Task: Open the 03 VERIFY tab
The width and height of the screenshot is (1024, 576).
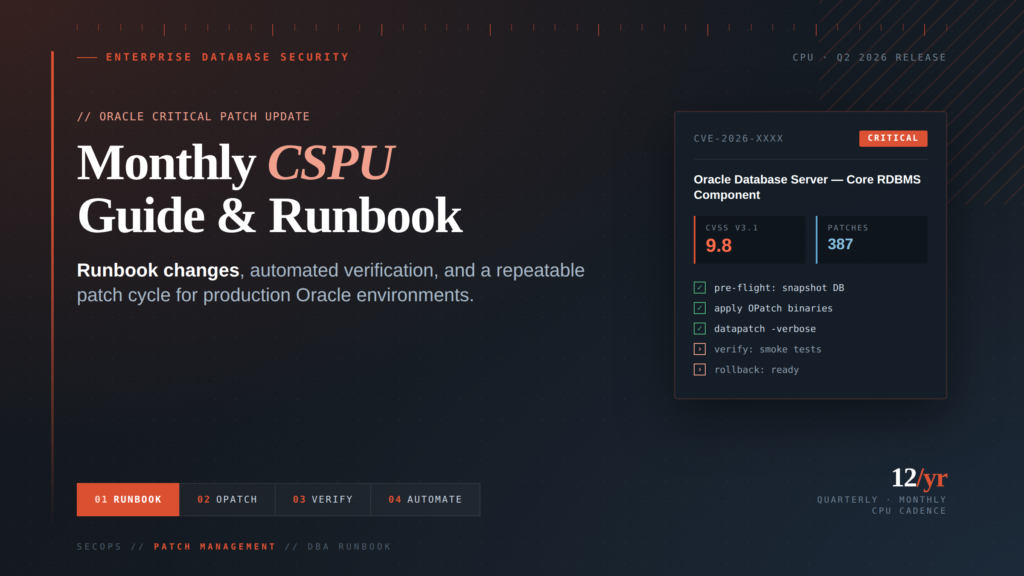Action: point(323,500)
